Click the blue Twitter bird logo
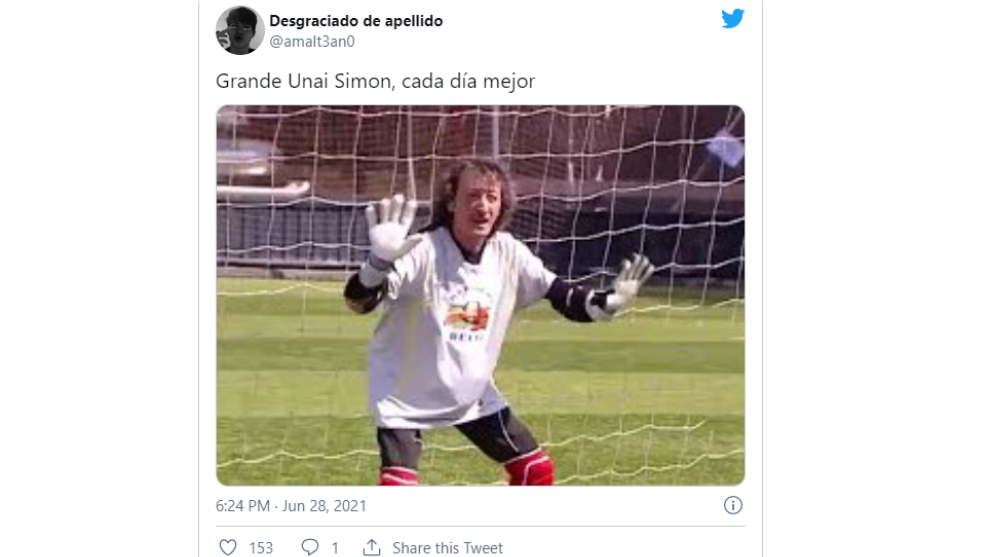Image resolution: width=990 pixels, height=557 pixels. click(x=732, y=18)
